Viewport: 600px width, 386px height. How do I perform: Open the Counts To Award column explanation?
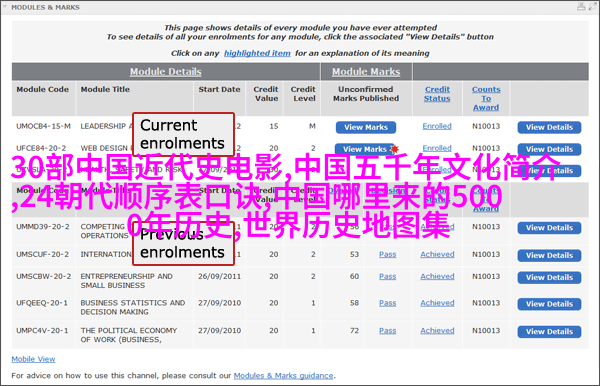(x=486, y=98)
